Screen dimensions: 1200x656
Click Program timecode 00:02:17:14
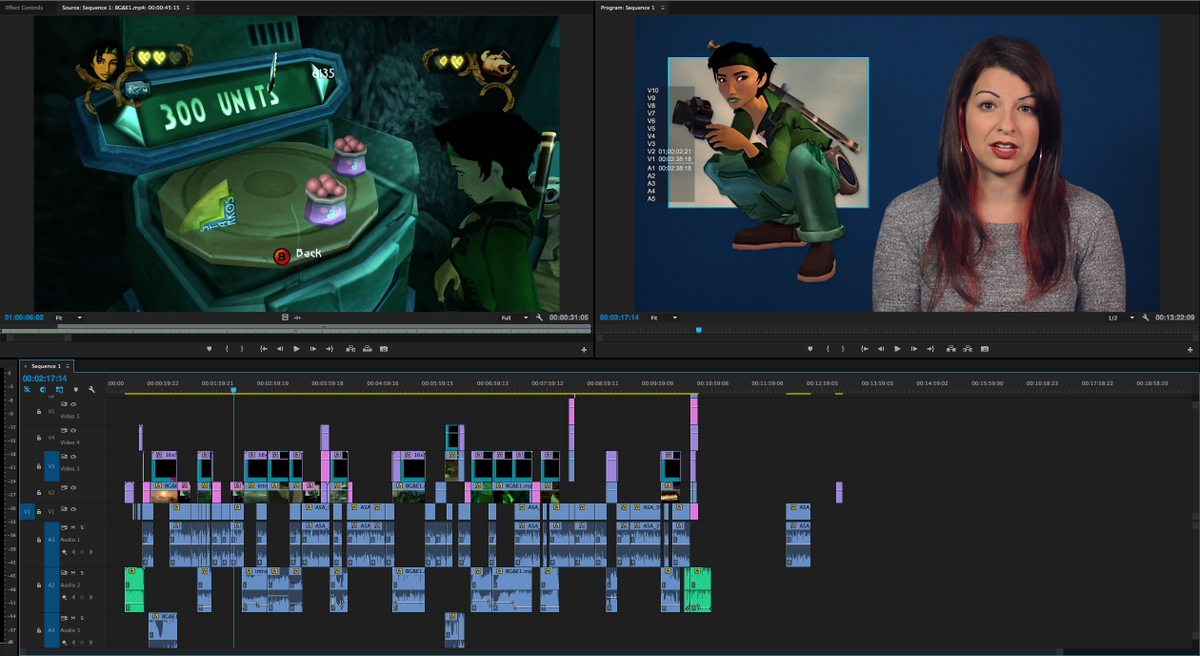[x=620, y=318]
